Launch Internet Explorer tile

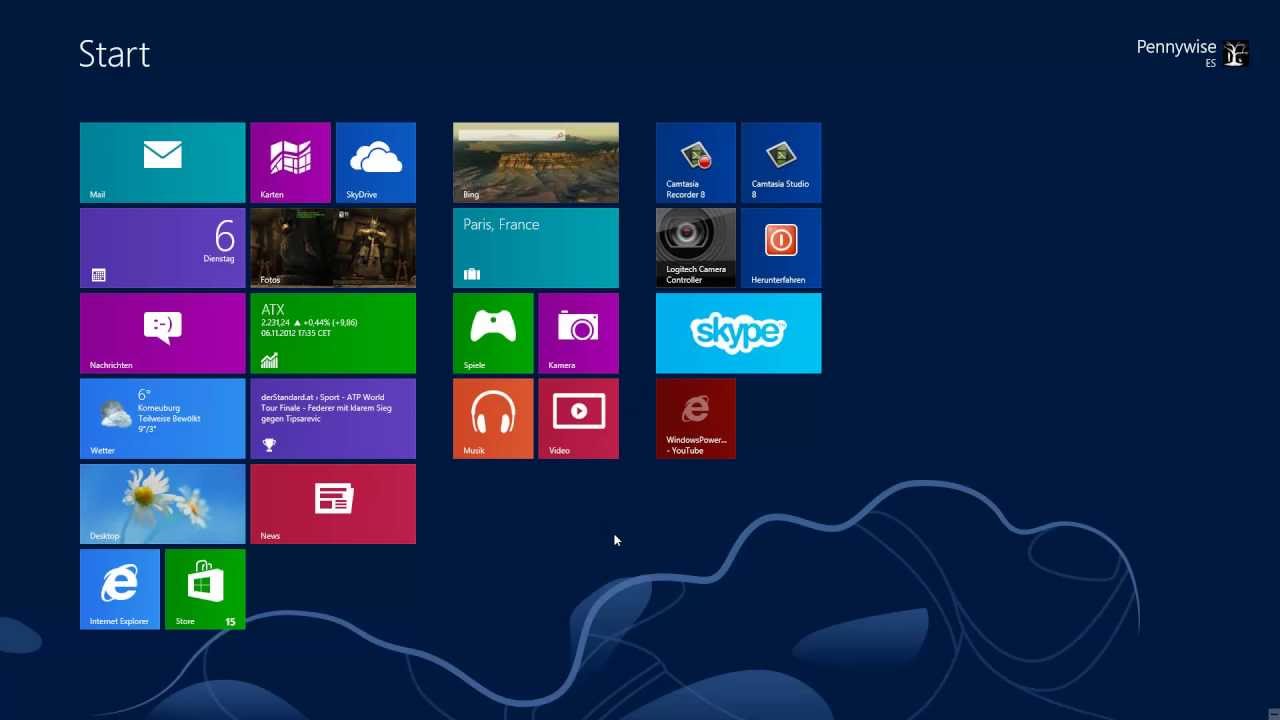[x=120, y=589]
